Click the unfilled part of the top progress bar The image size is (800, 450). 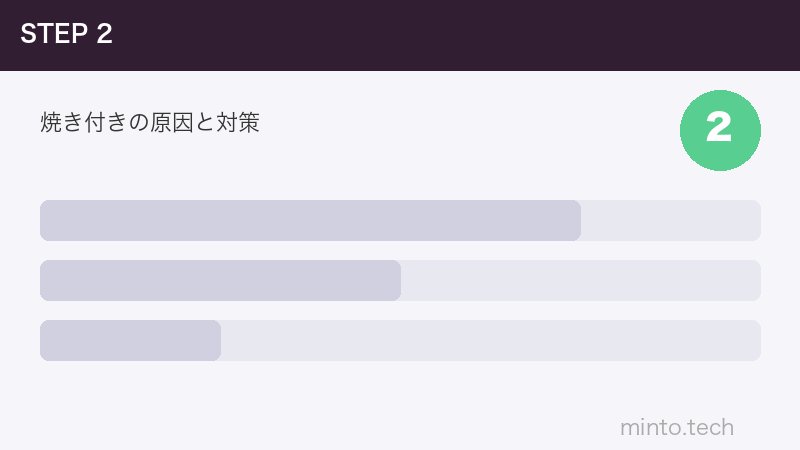coord(670,220)
